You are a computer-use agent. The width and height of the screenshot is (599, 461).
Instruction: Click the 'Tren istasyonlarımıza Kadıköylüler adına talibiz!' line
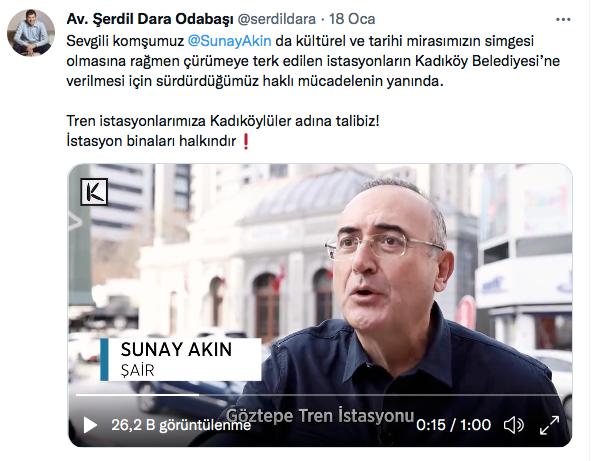223,121
